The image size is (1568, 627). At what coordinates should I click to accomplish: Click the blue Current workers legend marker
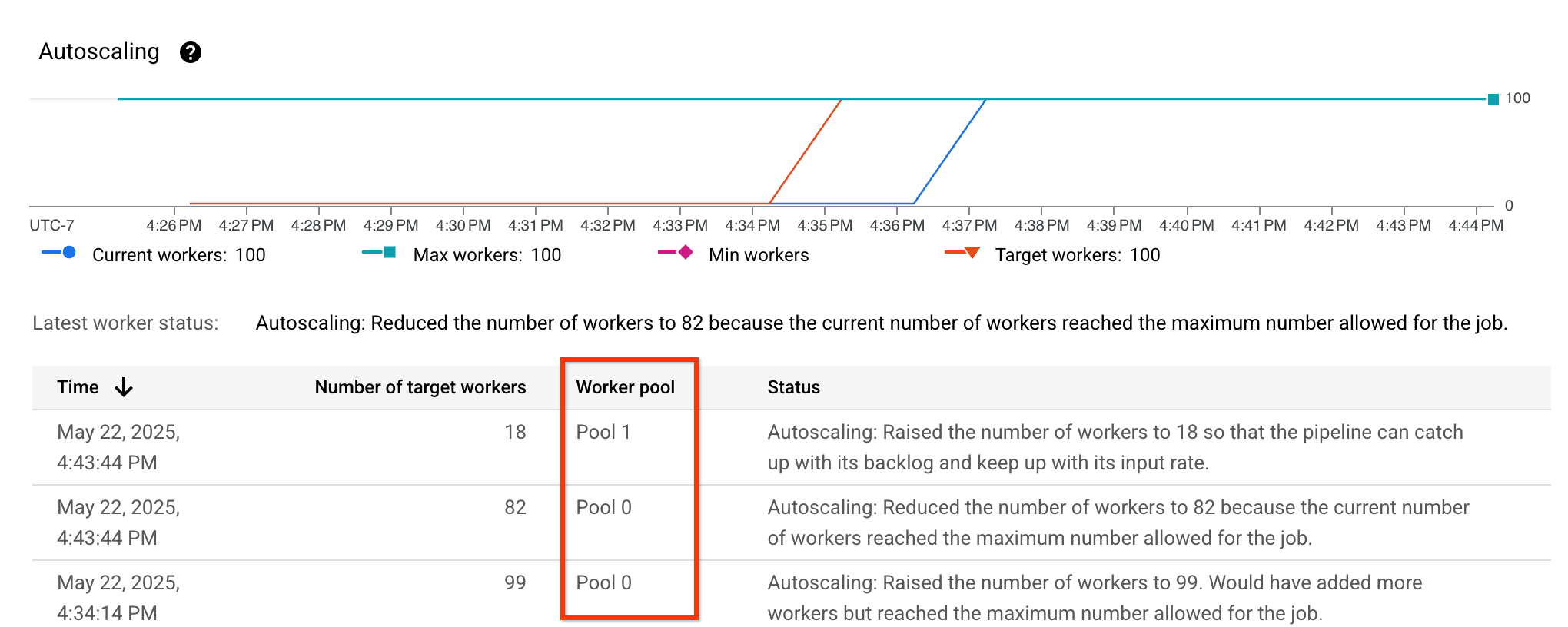point(68,253)
